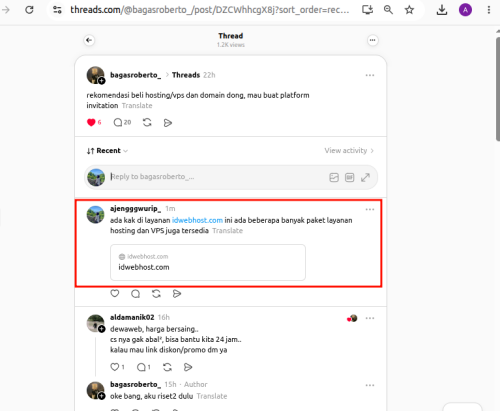Translate the 'oke bang, aku riset2 dulu' reply
The height and width of the screenshot is (411, 500).
point(212,396)
